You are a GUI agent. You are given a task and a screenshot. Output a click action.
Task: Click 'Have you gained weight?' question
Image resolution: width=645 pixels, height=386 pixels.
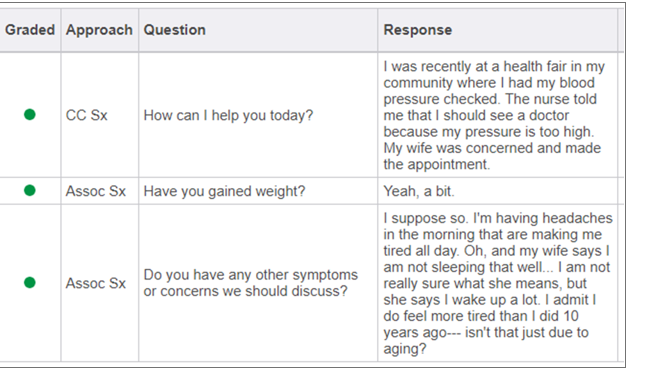pyautogui.click(x=224, y=191)
